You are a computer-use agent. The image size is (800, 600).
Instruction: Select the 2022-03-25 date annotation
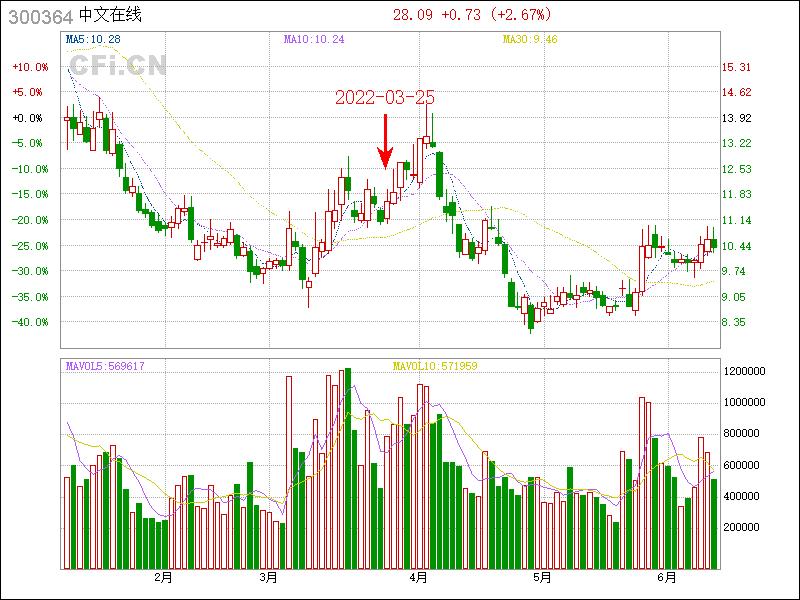coord(385,97)
